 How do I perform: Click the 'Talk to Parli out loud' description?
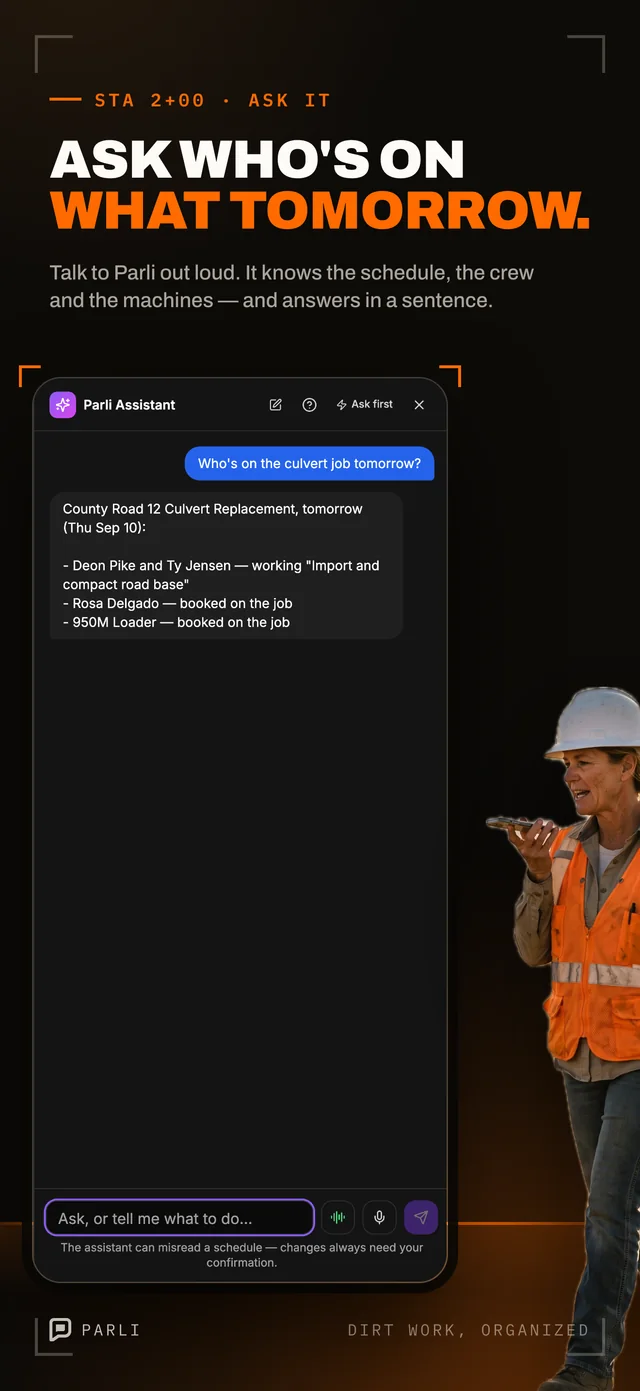tap(292, 286)
